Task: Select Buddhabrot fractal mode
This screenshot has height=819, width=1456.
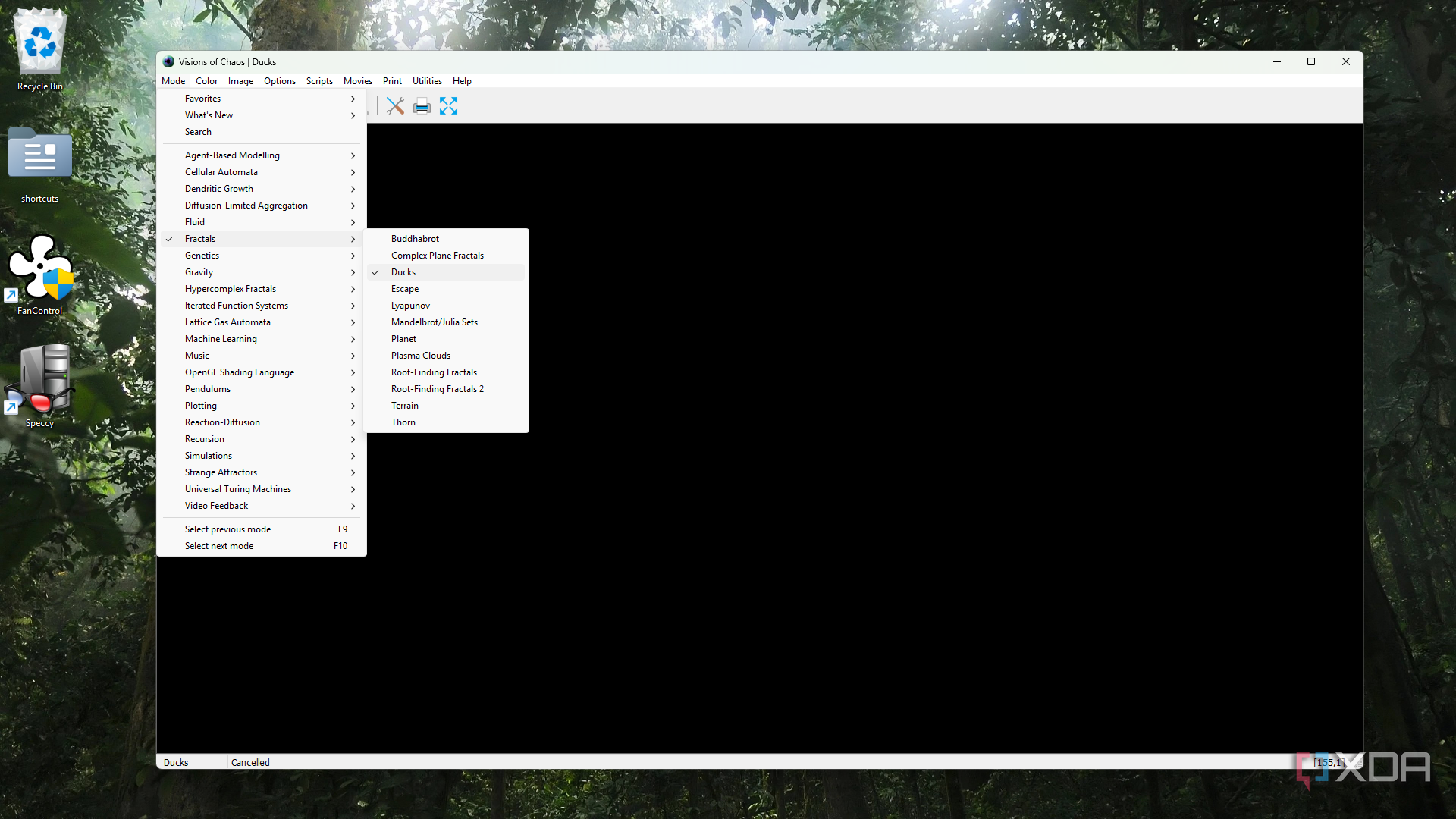Action: 446,239
